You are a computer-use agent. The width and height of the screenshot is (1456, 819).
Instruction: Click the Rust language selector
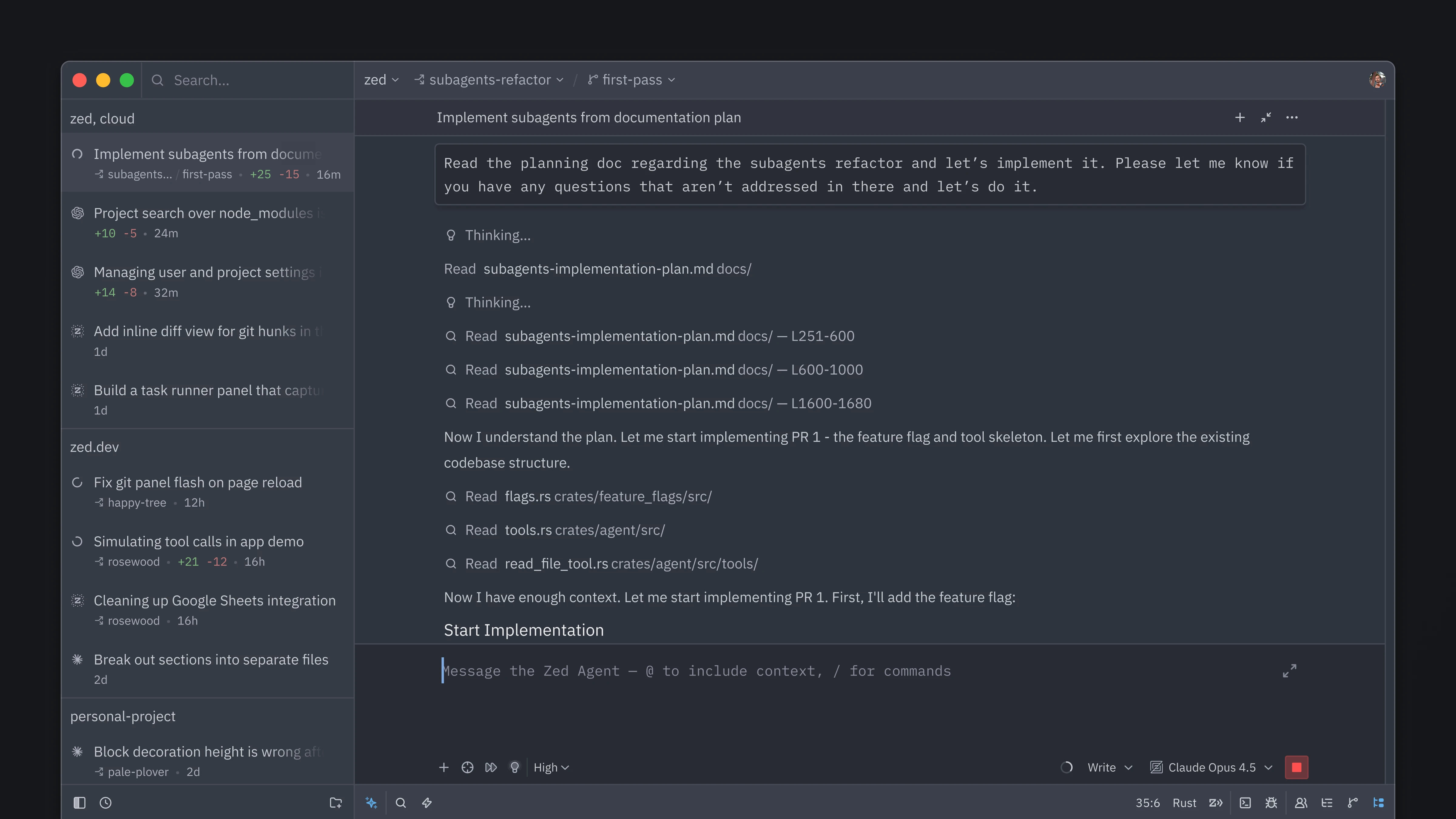click(1184, 803)
